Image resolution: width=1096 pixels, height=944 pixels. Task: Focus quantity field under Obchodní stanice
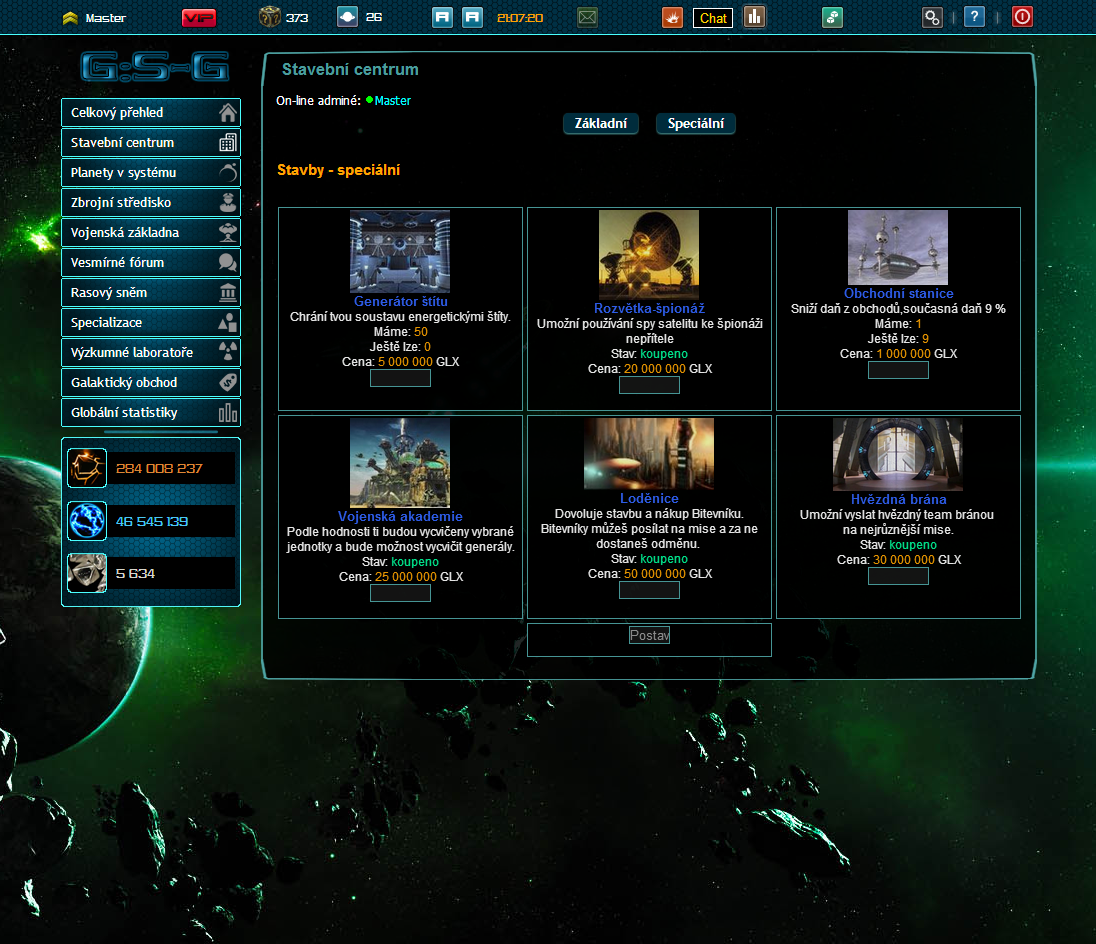click(x=898, y=370)
